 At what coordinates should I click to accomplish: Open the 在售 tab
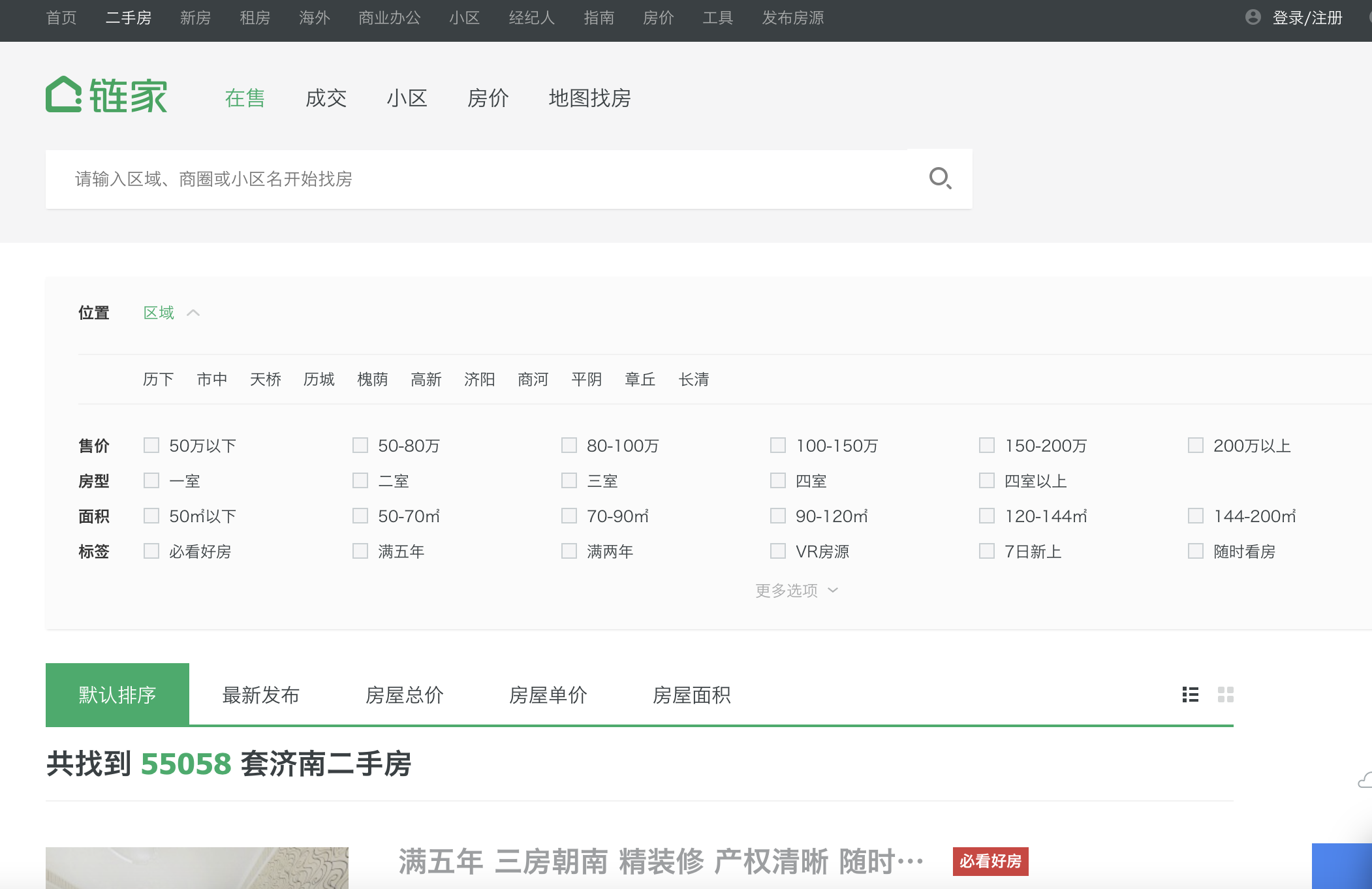pyautogui.click(x=245, y=98)
